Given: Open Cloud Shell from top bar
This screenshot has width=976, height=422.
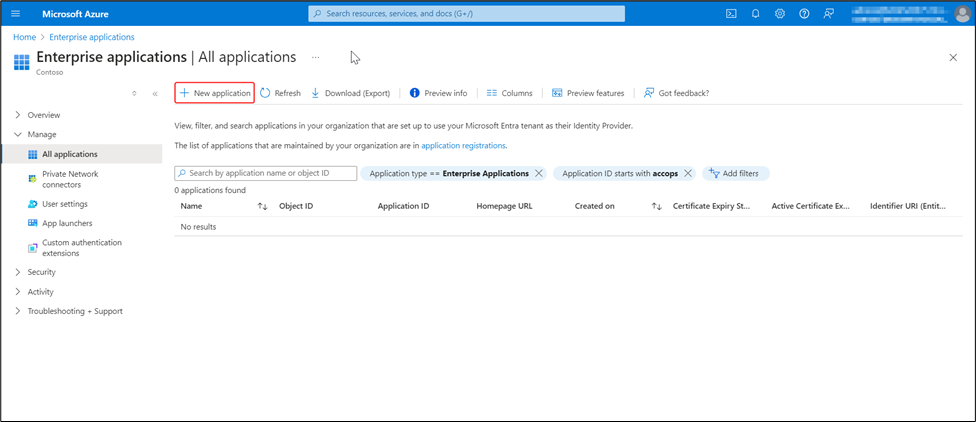Looking at the screenshot, I should click(731, 14).
